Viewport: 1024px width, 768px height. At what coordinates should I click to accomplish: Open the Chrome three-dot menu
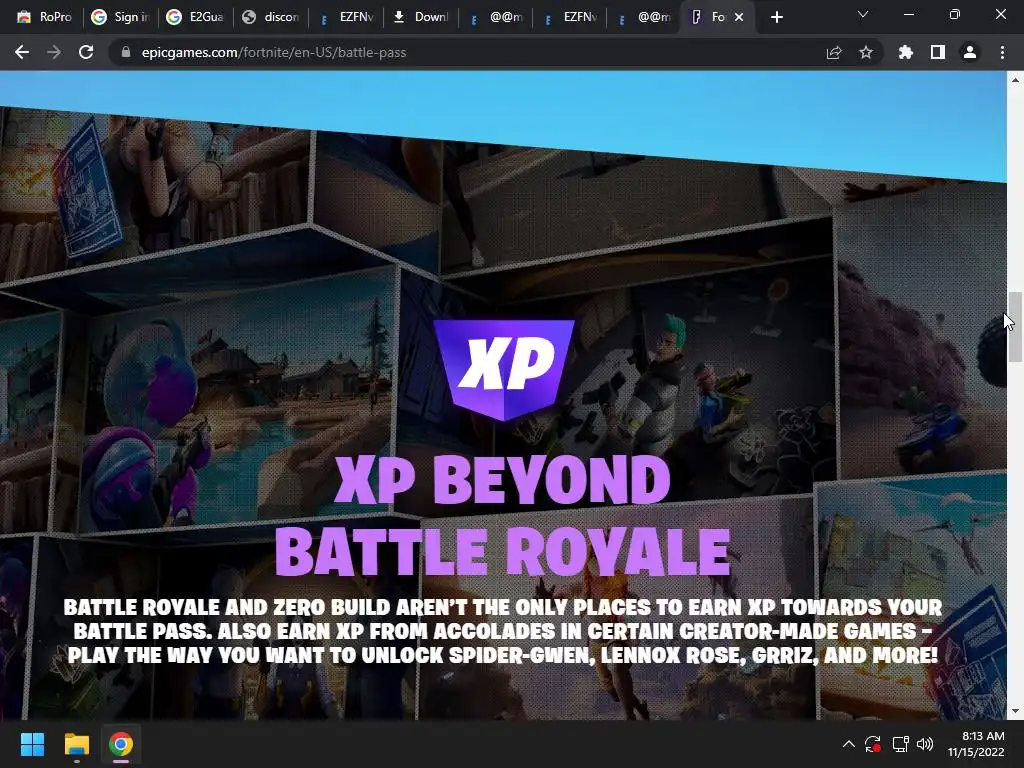[x=1002, y=52]
